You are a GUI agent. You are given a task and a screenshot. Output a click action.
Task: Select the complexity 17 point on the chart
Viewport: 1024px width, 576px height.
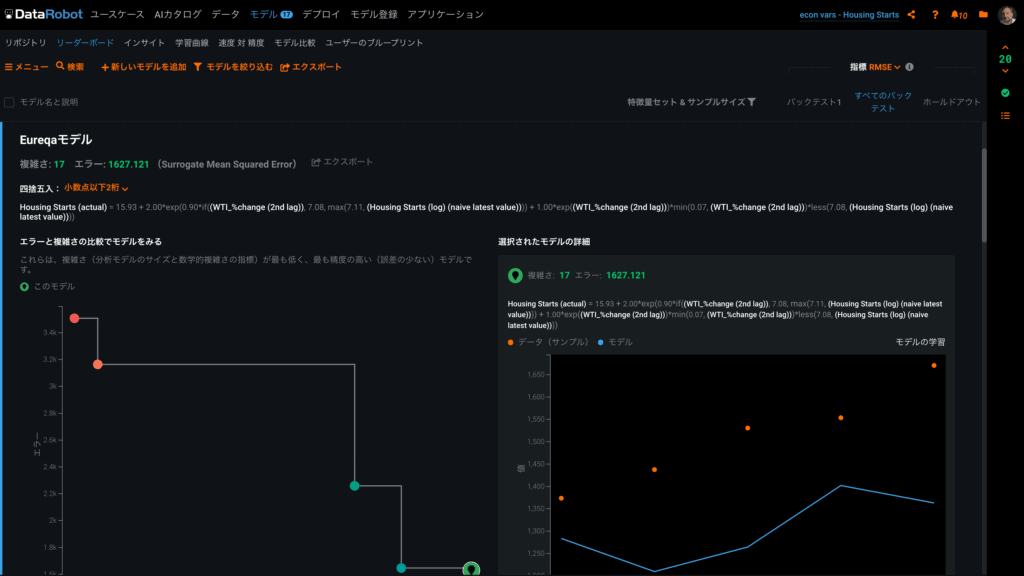[471, 569]
